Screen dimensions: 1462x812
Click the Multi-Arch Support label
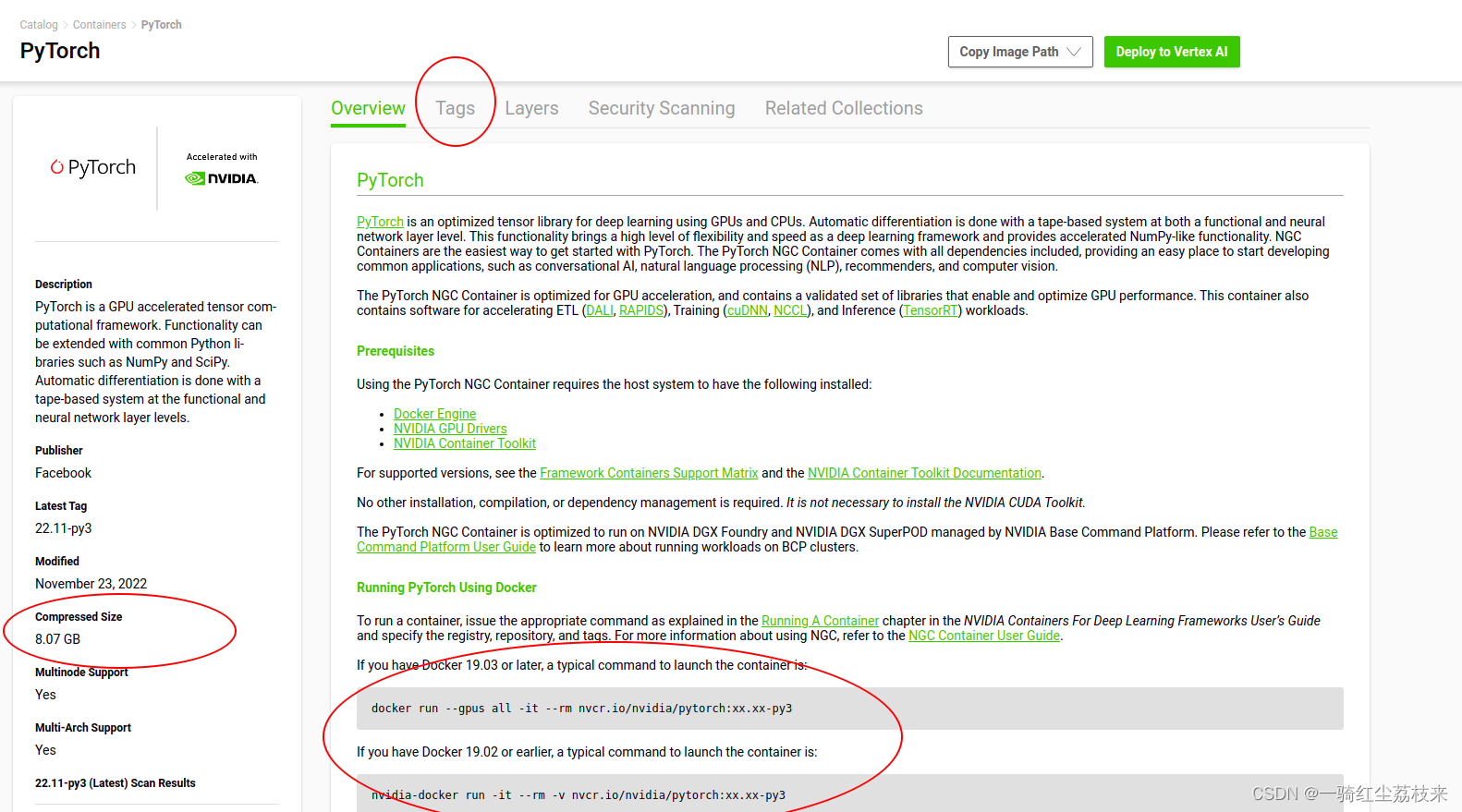83,728
